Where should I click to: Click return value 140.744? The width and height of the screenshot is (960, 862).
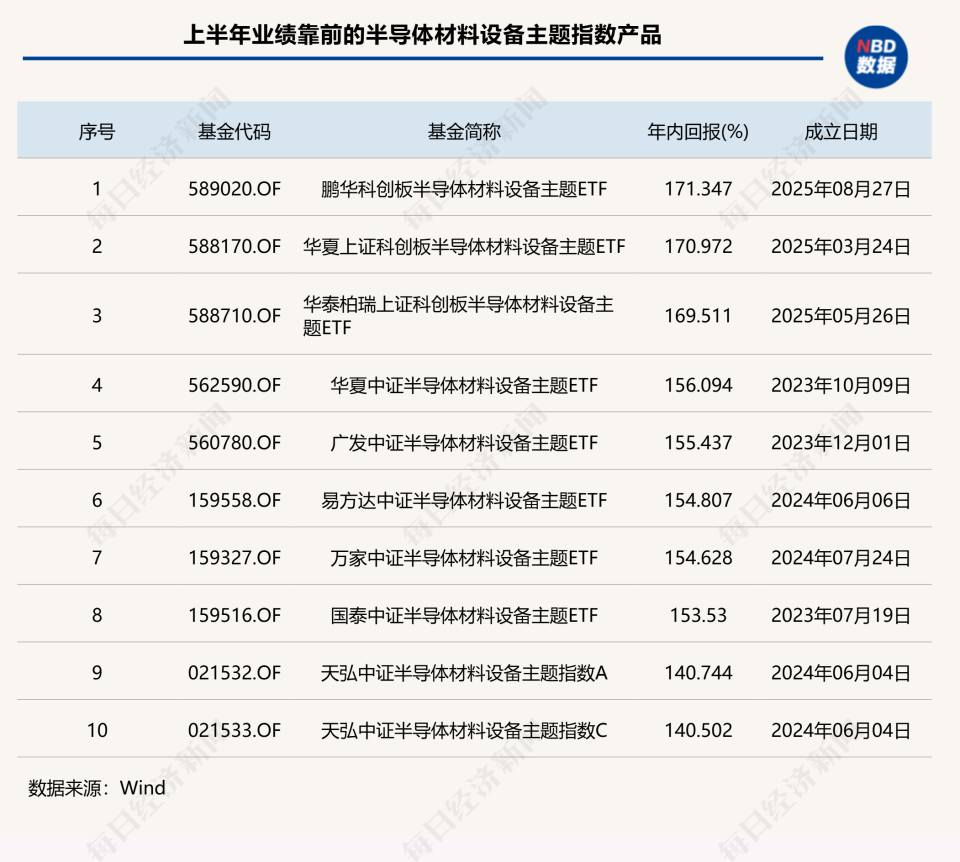[698, 673]
